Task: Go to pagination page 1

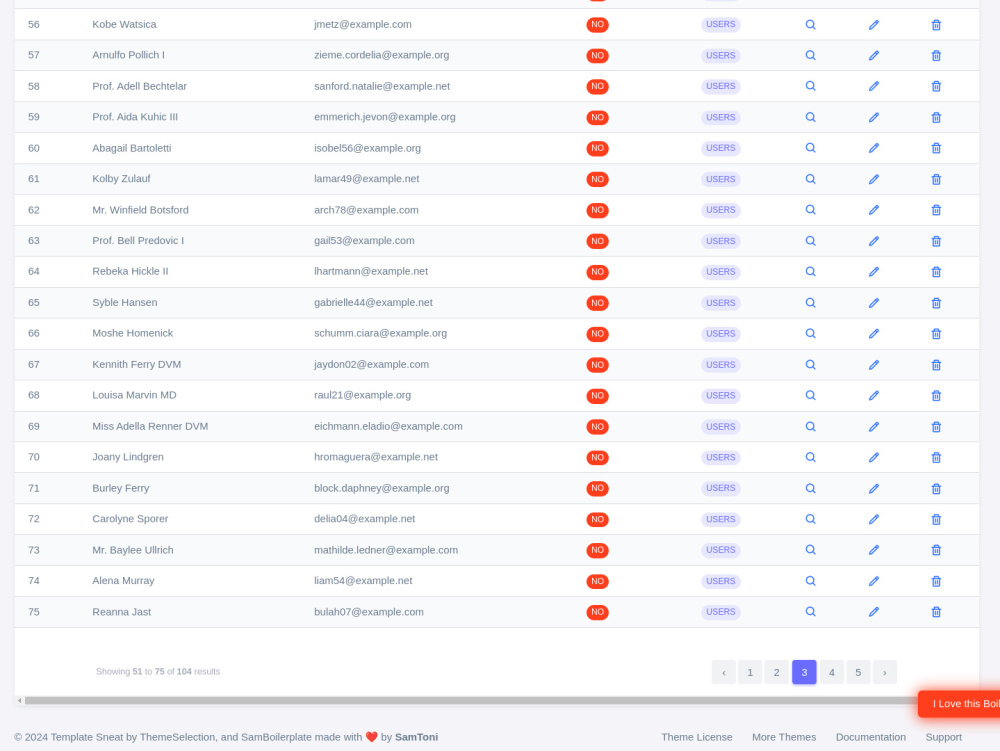Action: pyautogui.click(x=750, y=672)
